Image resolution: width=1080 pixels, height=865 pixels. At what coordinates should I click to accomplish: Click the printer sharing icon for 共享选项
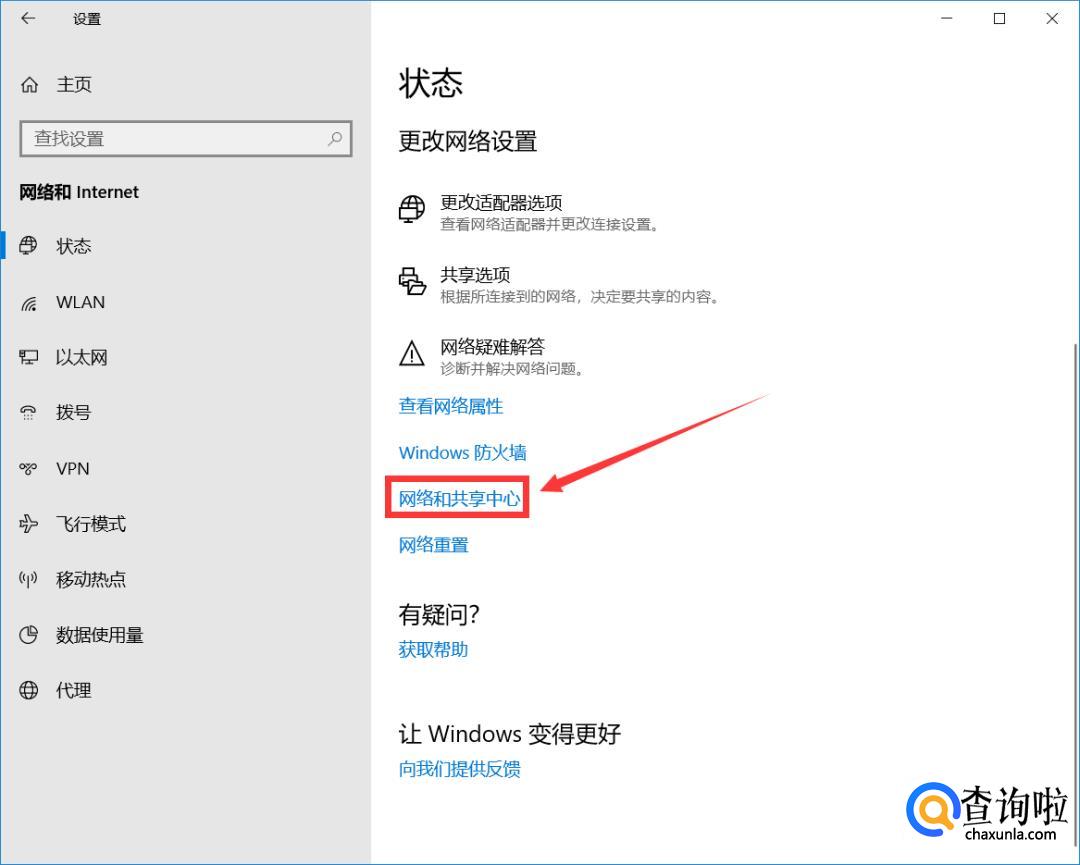412,281
